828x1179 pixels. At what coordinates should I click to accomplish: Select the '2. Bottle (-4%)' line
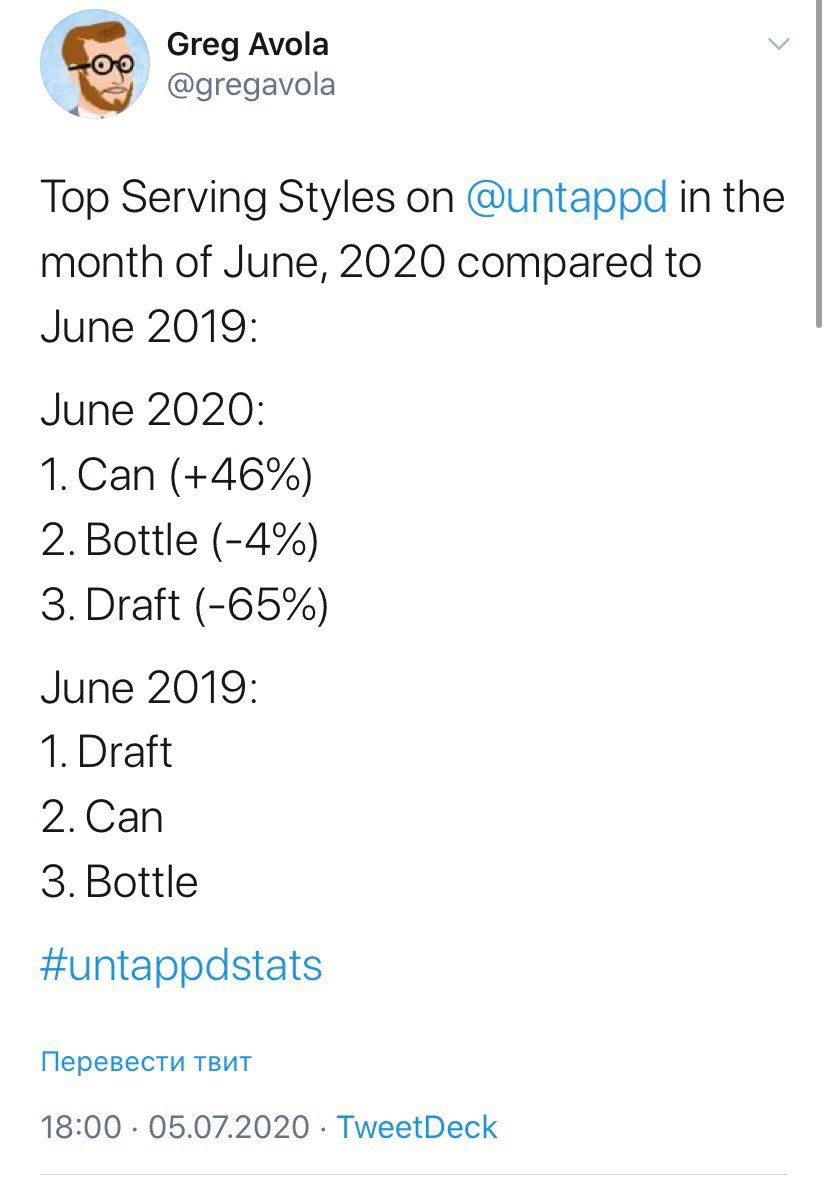(180, 540)
